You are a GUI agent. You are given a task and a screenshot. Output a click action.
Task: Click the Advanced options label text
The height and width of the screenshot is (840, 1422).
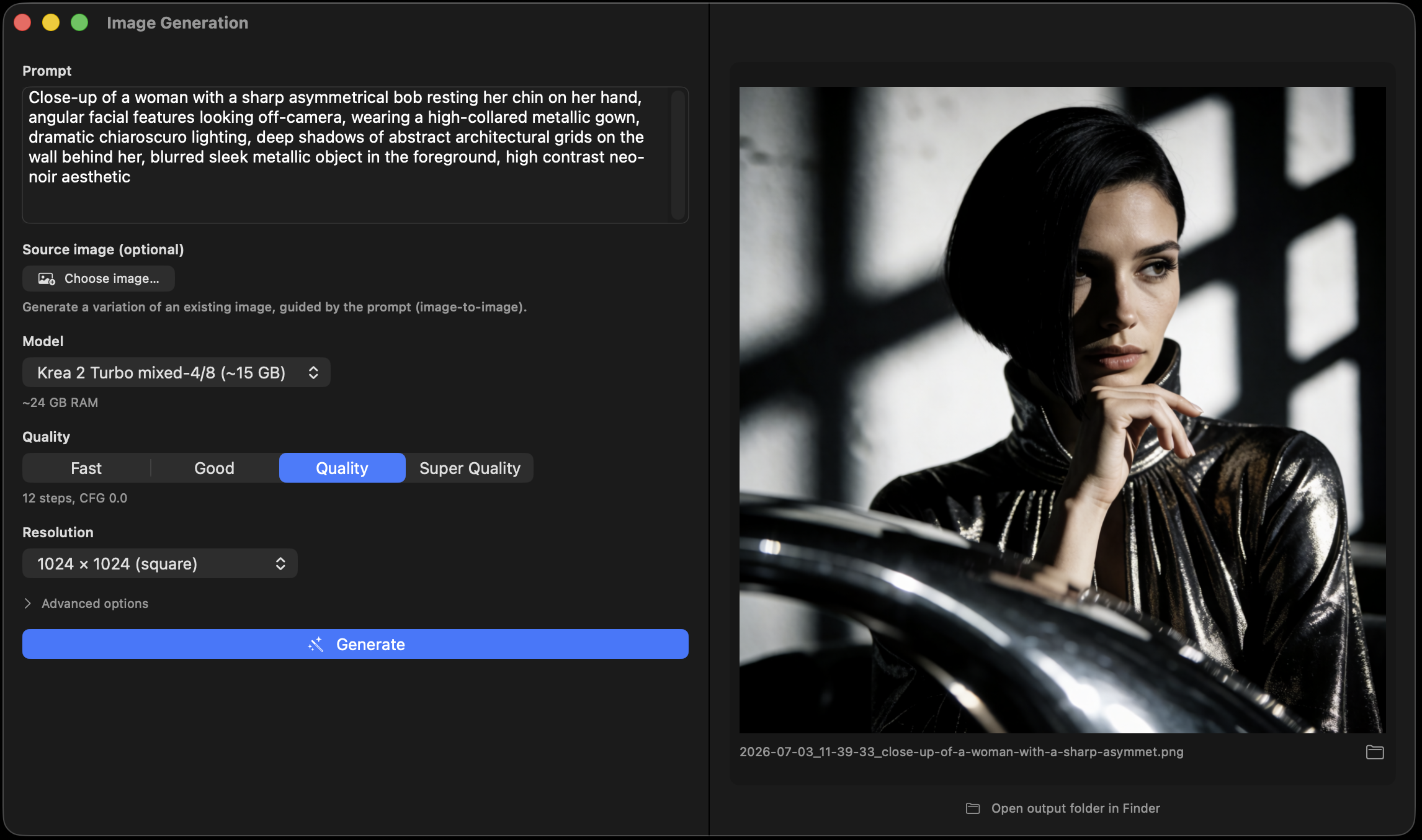pos(95,604)
